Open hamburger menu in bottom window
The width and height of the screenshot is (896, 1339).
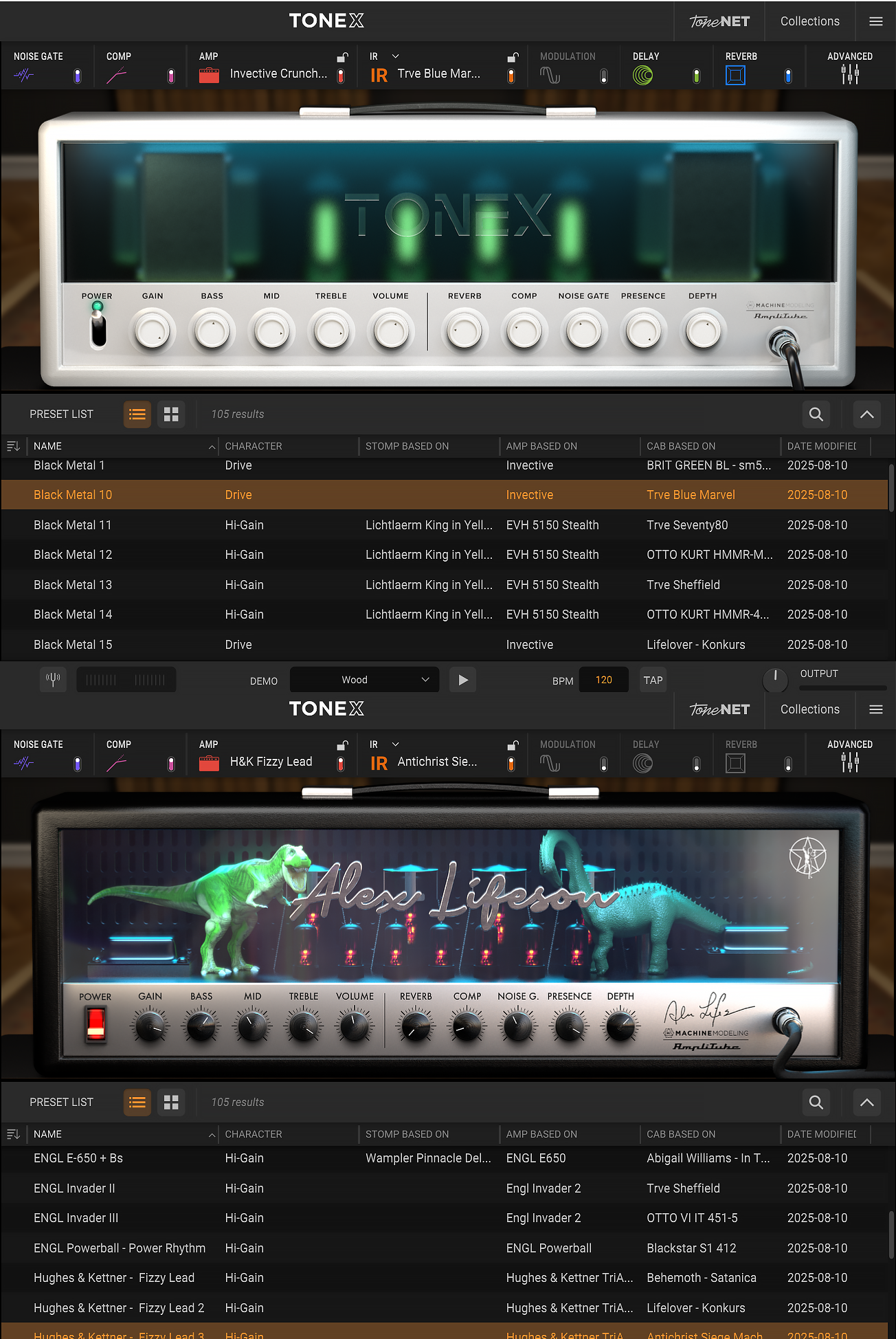pos(876,709)
